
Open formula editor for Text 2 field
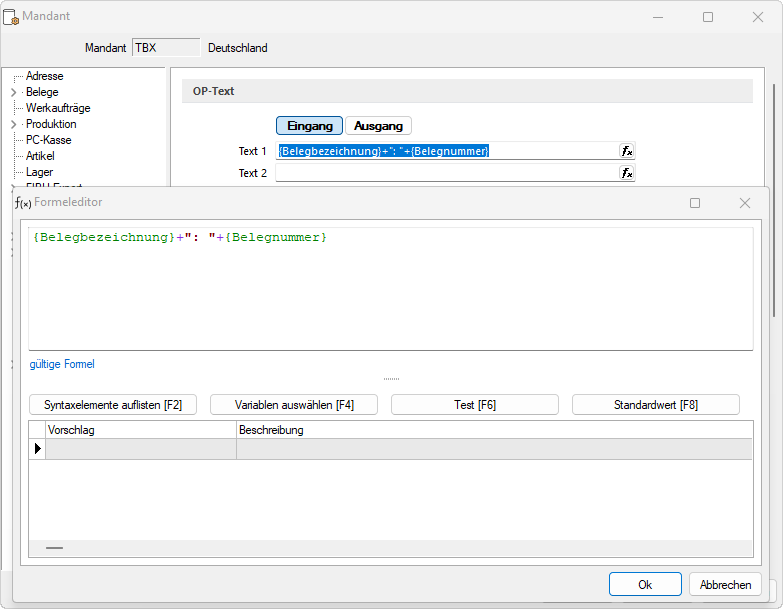click(627, 173)
